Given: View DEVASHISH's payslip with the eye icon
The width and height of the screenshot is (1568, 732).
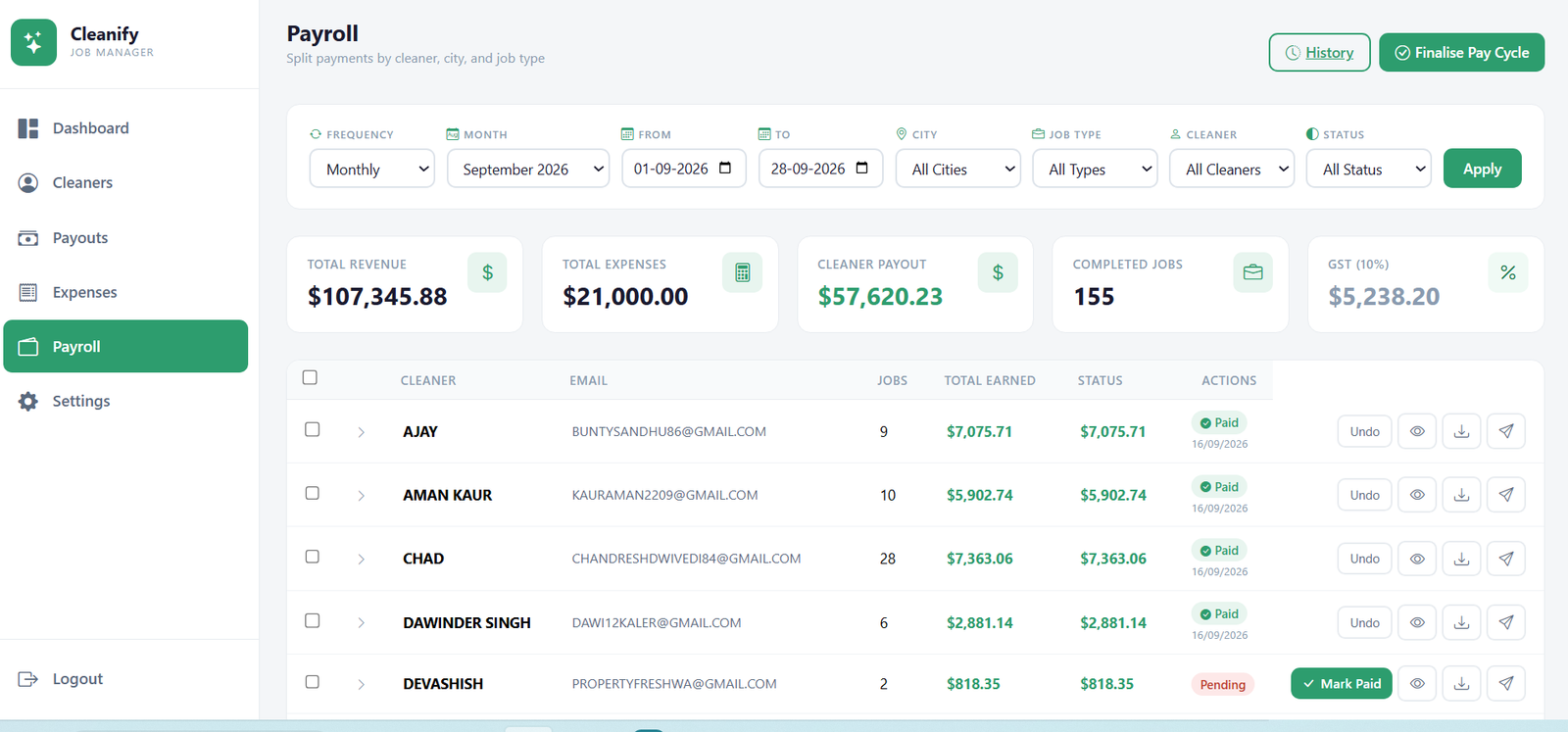Looking at the screenshot, I should (1417, 683).
